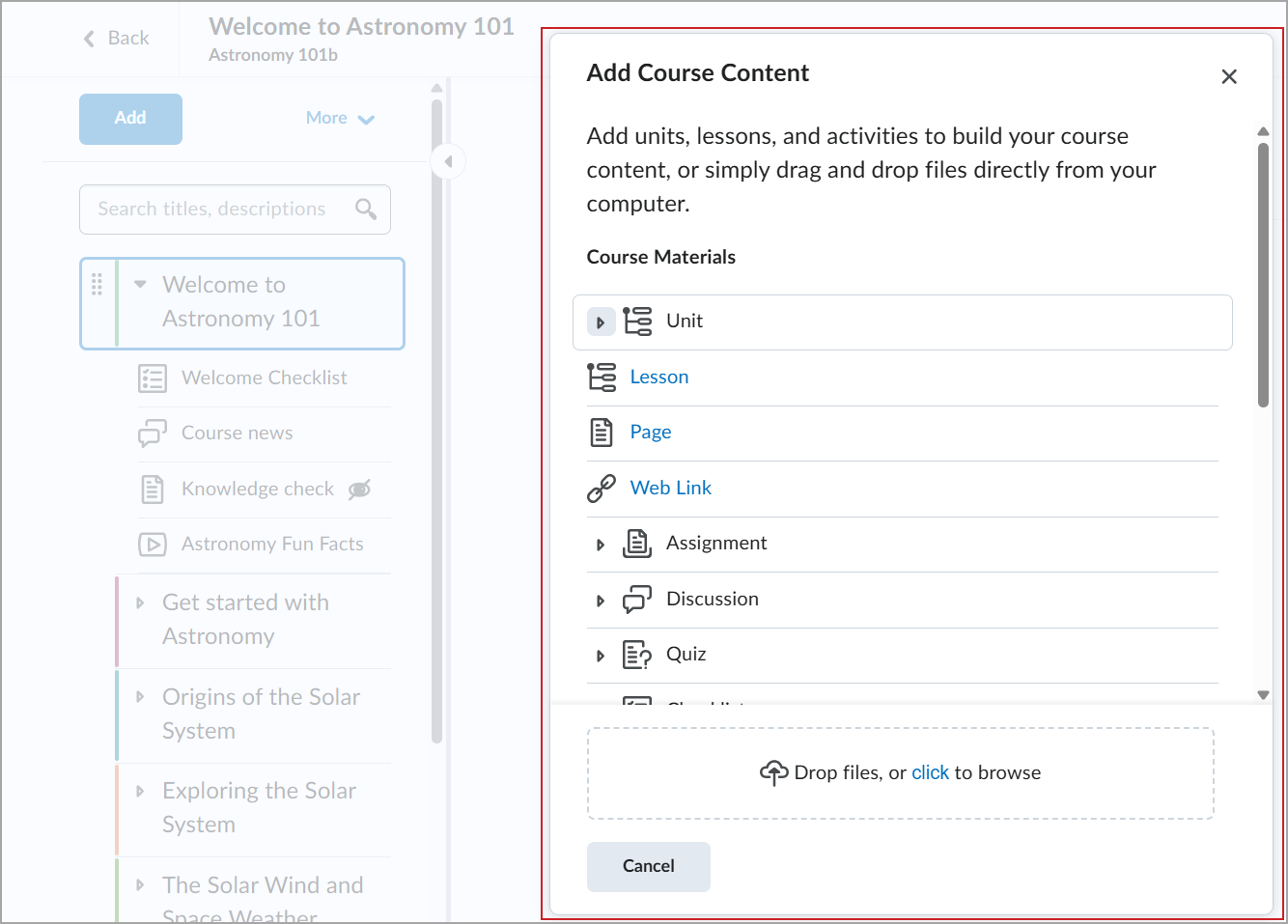Expand the Quiz options arrow

601,657
